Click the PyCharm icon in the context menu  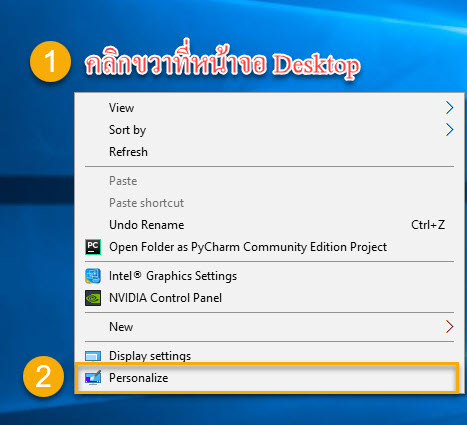click(x=93, y=247)
